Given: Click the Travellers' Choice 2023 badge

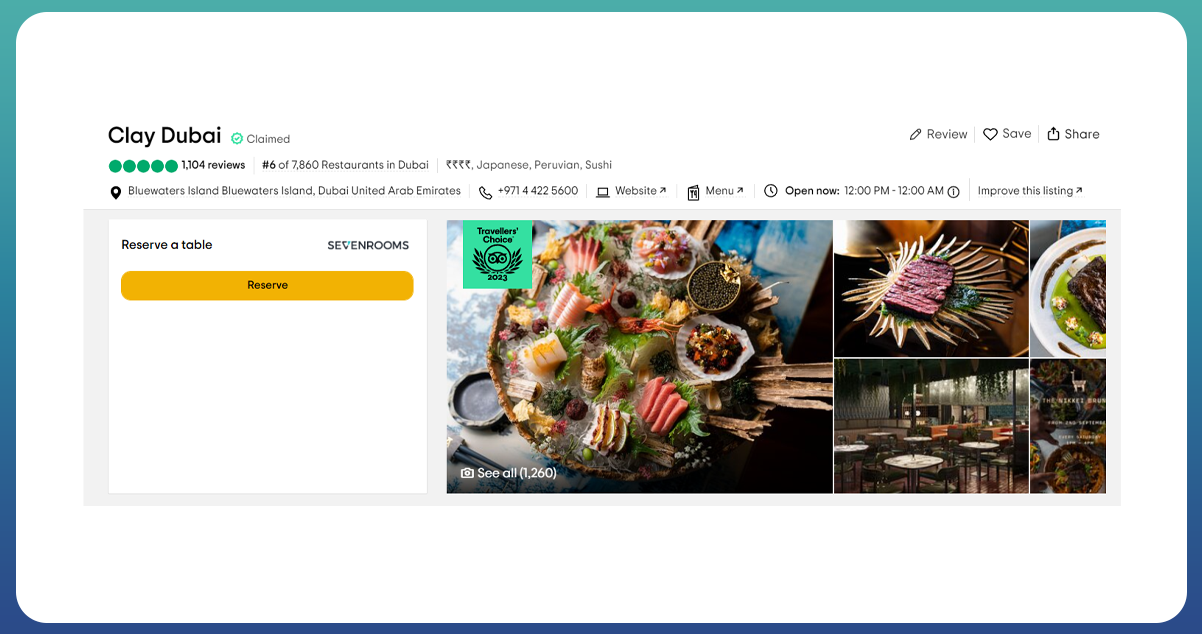Looking at the screenshot, I should (497, 254).
